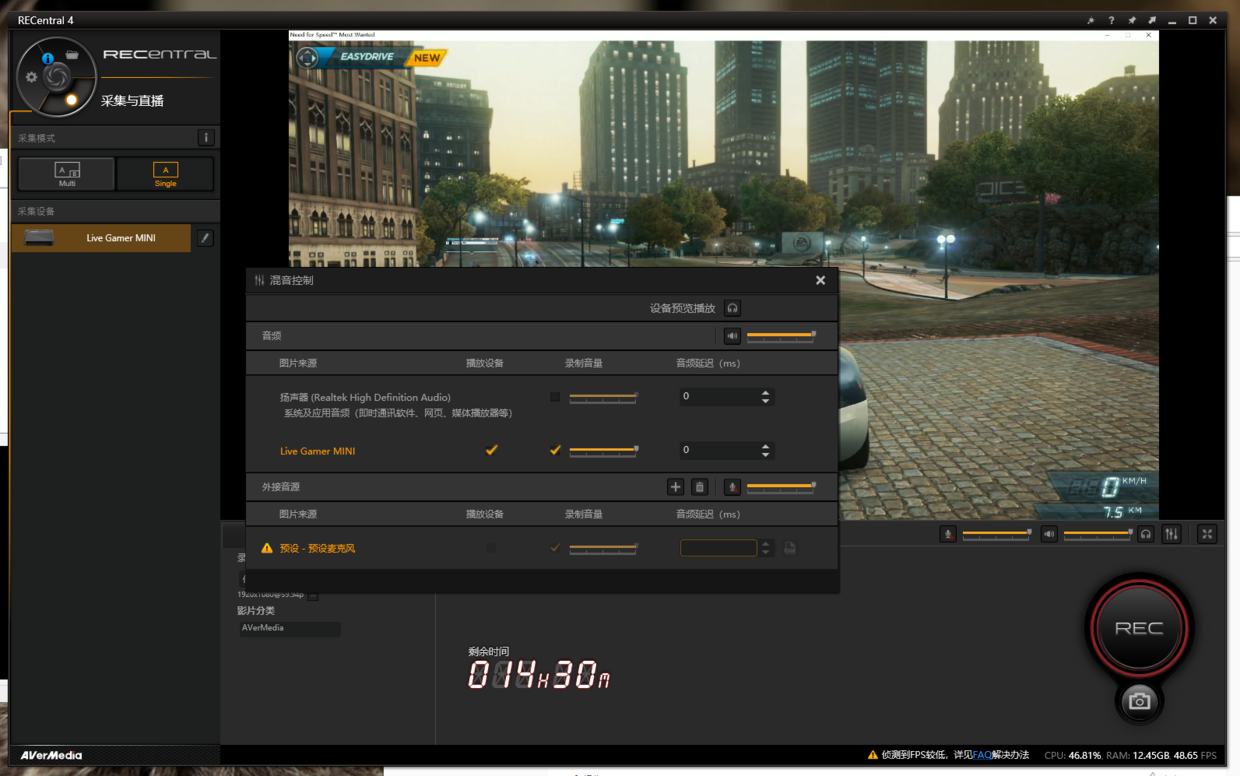Click Live Gamer MINI audio delay field

point(717,450)
